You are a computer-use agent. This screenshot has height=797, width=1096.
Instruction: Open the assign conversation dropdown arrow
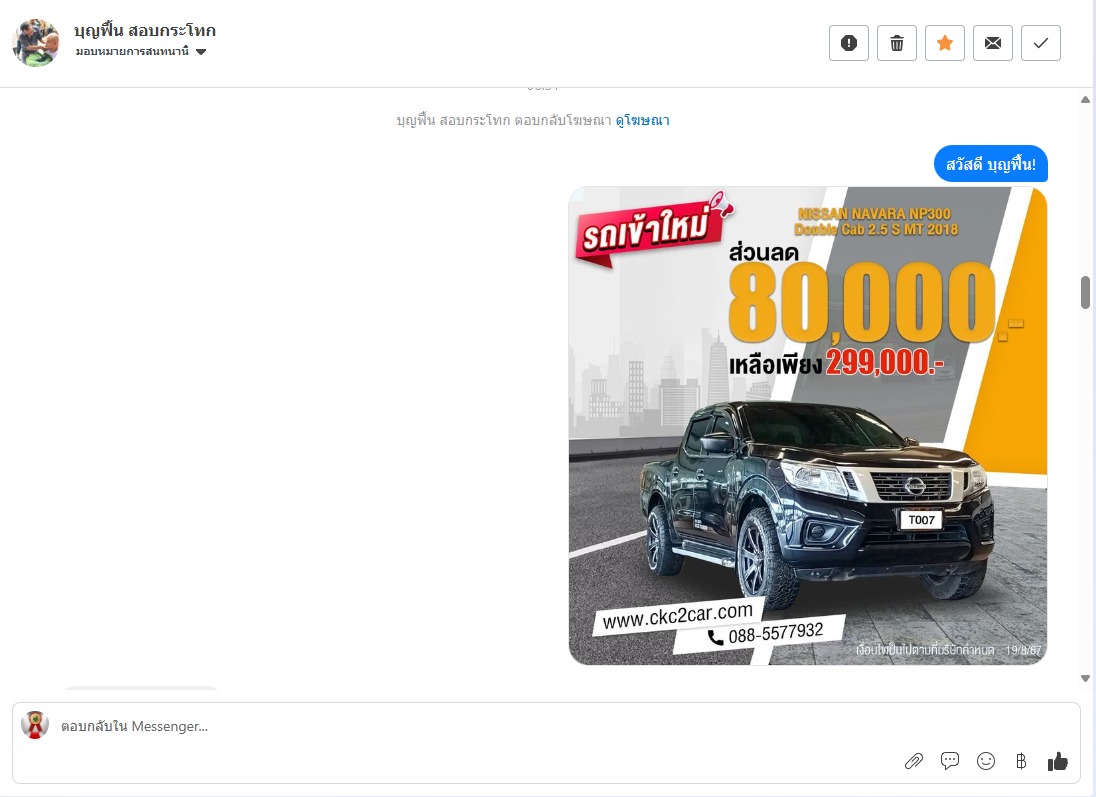pos(201,52)
